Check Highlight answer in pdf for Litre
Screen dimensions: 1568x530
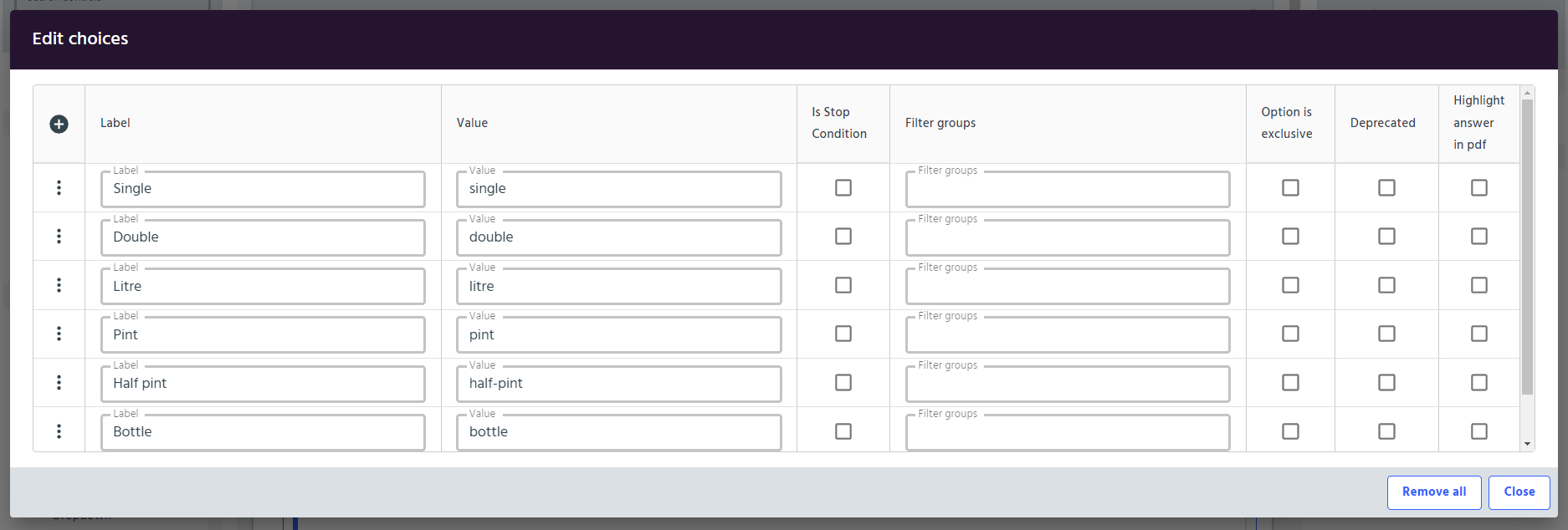(x=1479, y=285)
